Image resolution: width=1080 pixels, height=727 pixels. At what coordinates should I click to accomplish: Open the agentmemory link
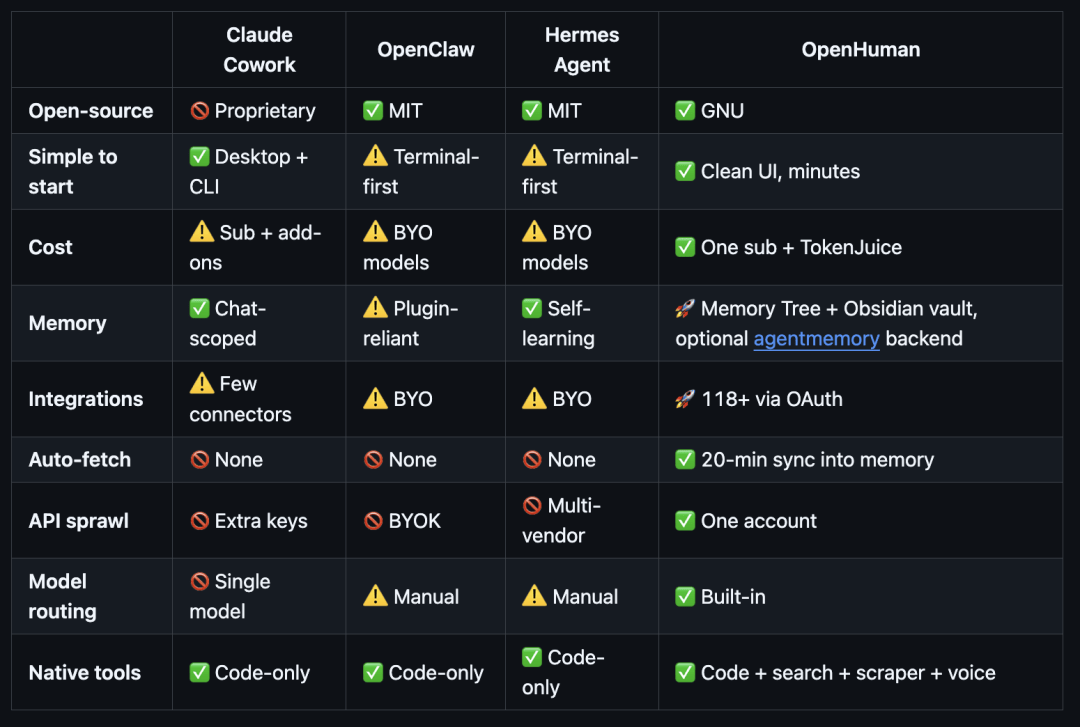pyautogui.click(x=816, y=338)
